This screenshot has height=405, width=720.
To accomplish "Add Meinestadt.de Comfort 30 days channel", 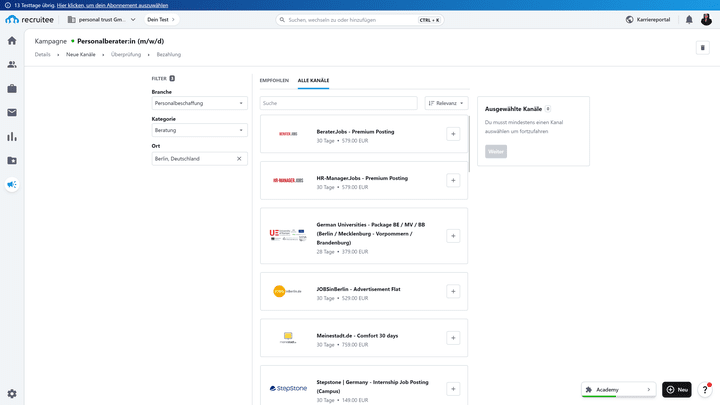I will tap(453, 338).
